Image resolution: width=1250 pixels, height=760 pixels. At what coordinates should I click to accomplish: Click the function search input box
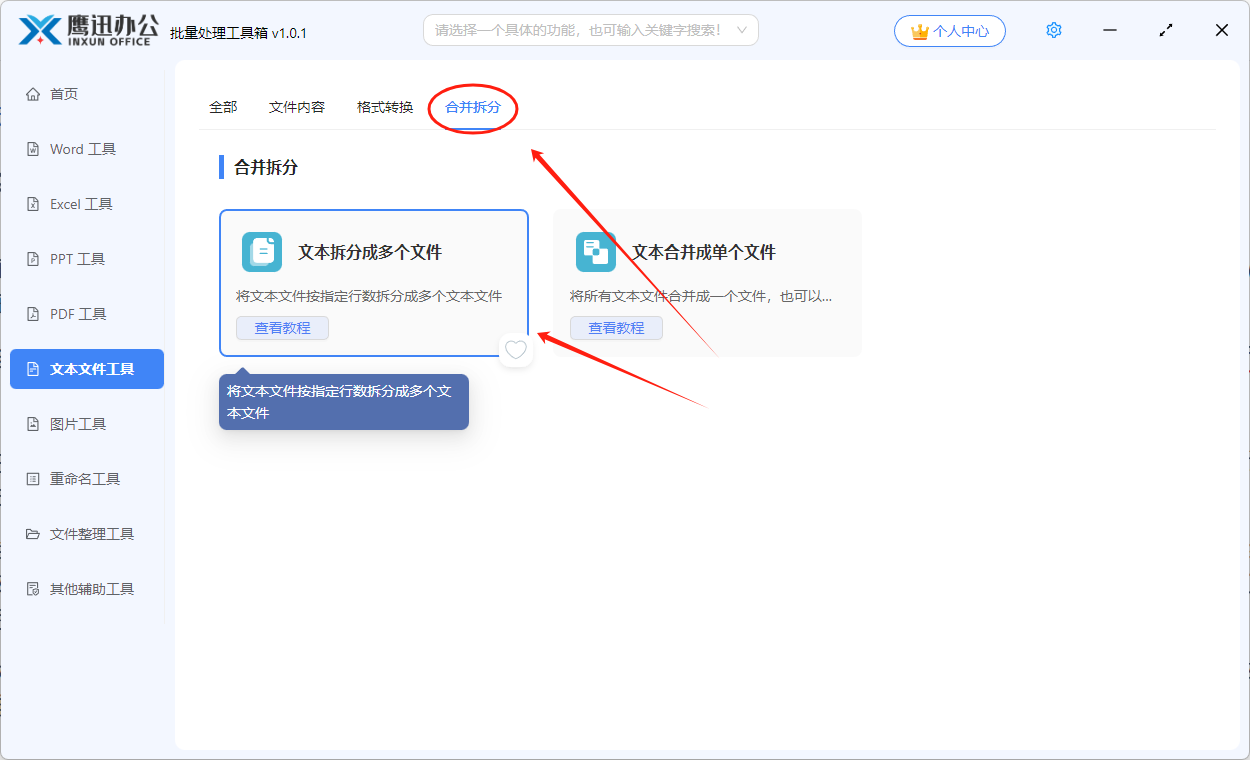click(591, 30)
